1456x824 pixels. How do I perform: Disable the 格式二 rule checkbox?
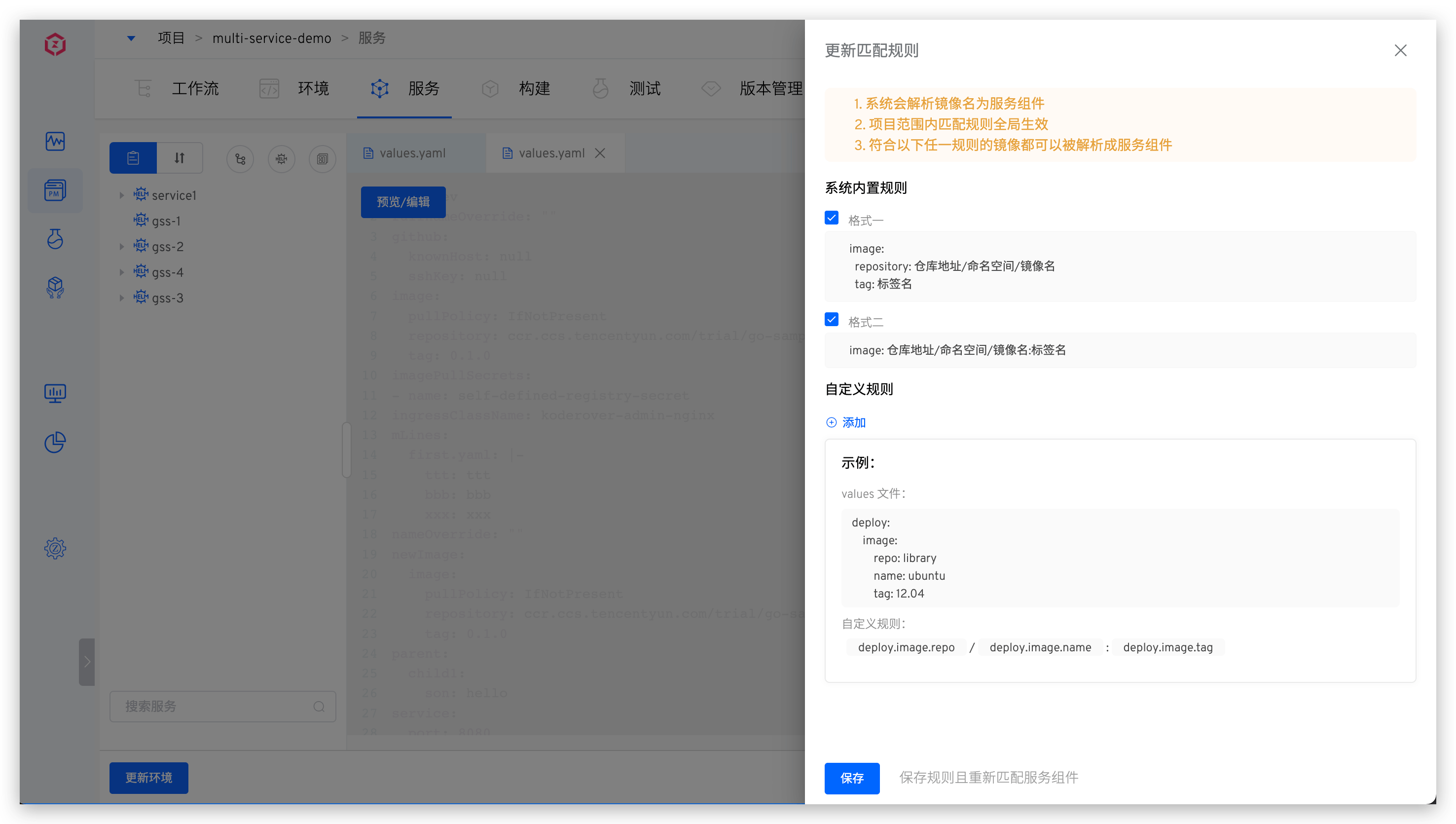pyautogui.click(x=832, y=319)
